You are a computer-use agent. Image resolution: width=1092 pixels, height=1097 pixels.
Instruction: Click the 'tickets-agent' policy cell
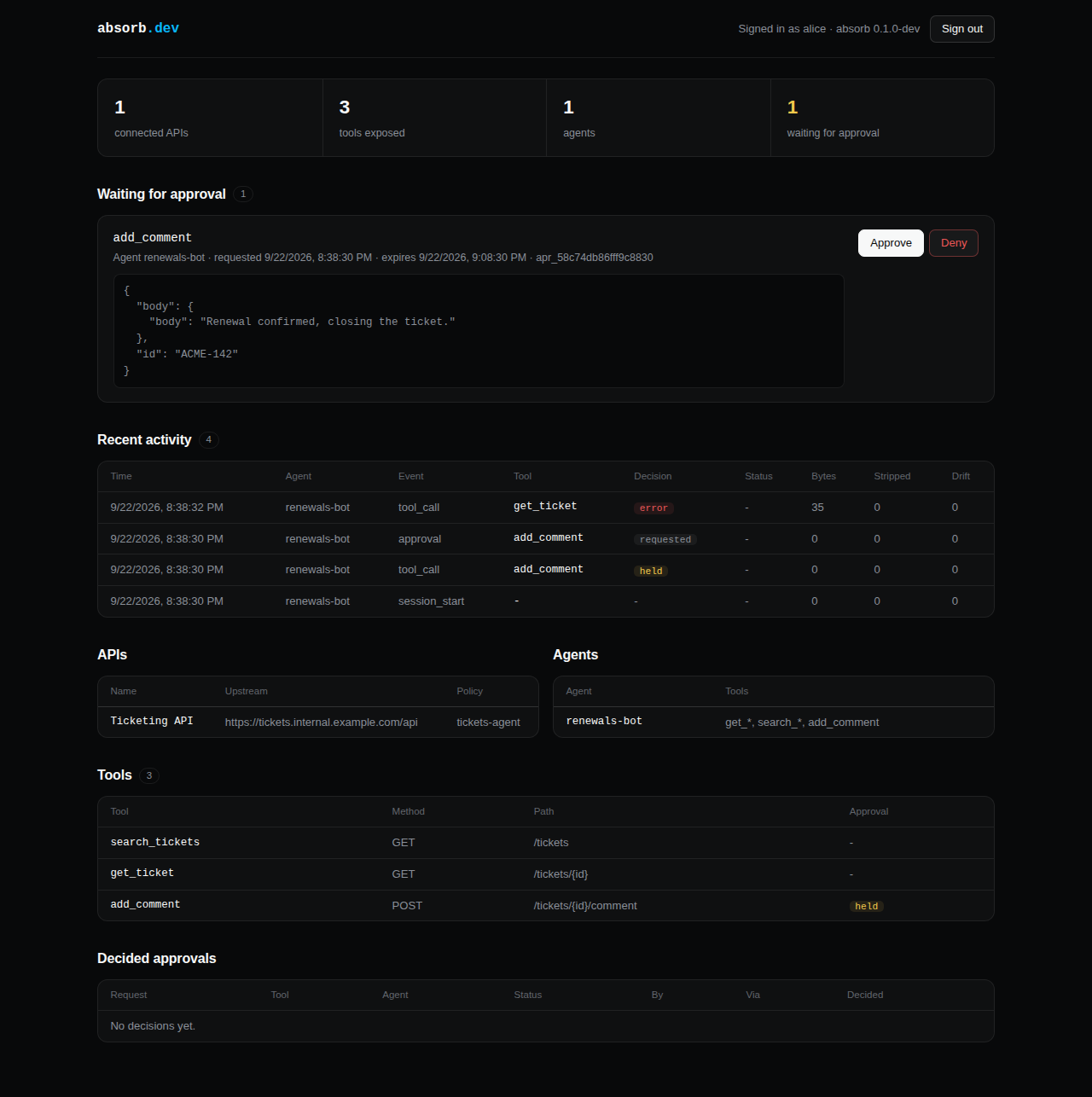pos(488,723)
